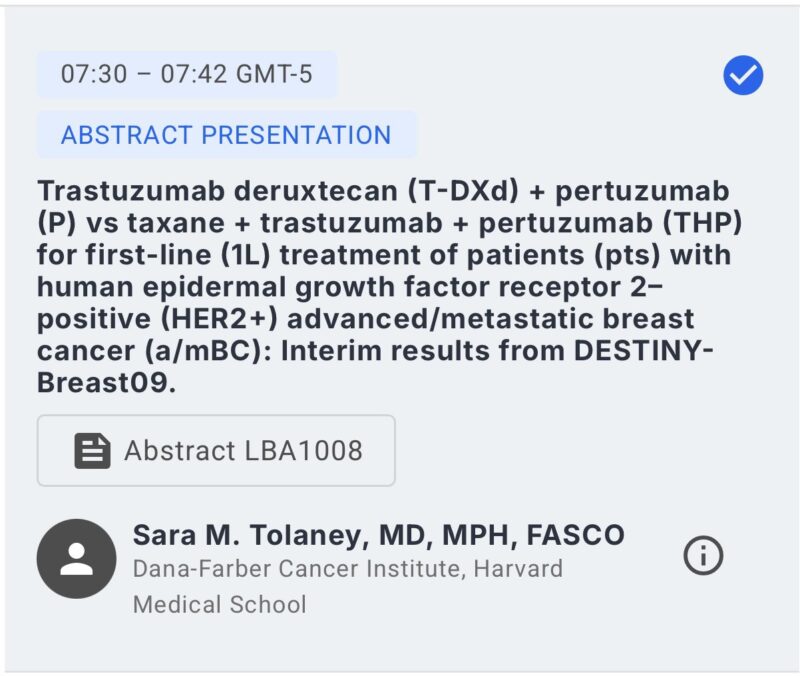Open Sara M. Tolaney, MD, MPH, FASCO profile
The width and height of the screenshot is (800, 676).
coord(379,535)
